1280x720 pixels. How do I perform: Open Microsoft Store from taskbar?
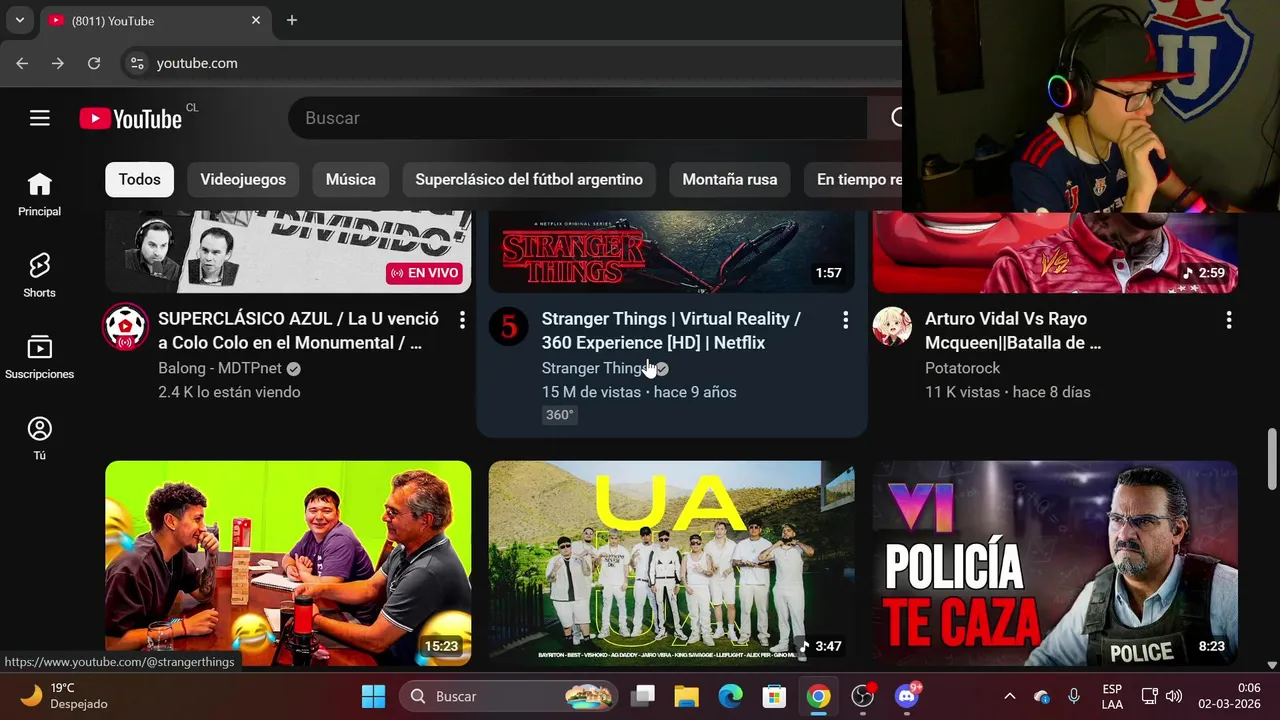(774, 696)
